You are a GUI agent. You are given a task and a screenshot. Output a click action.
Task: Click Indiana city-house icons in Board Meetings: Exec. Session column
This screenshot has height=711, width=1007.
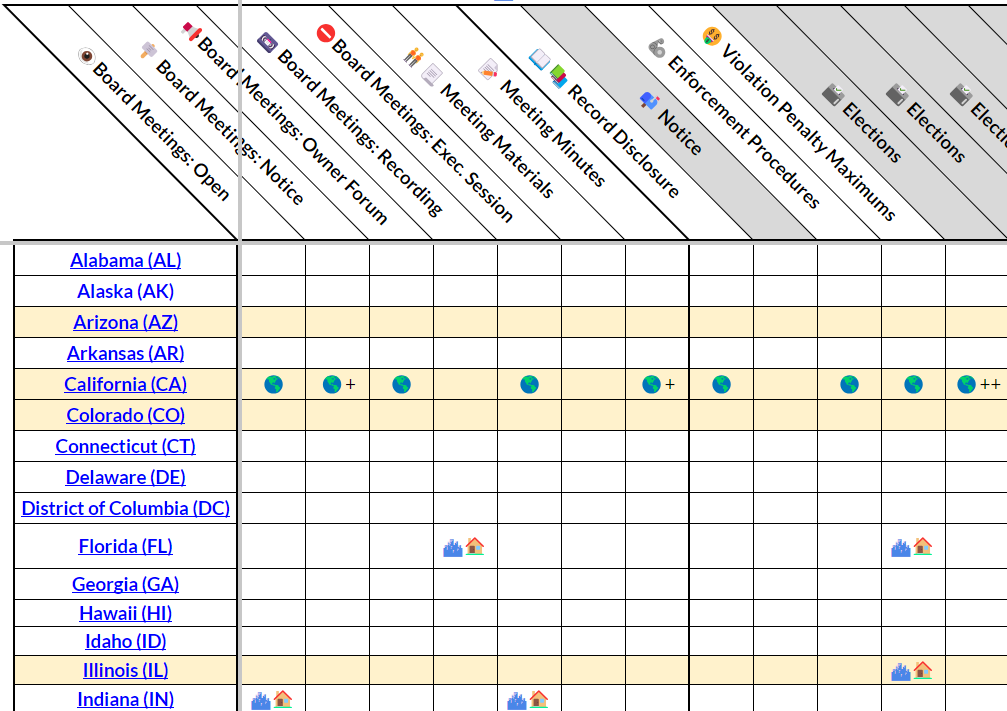[x=528, y=699]
